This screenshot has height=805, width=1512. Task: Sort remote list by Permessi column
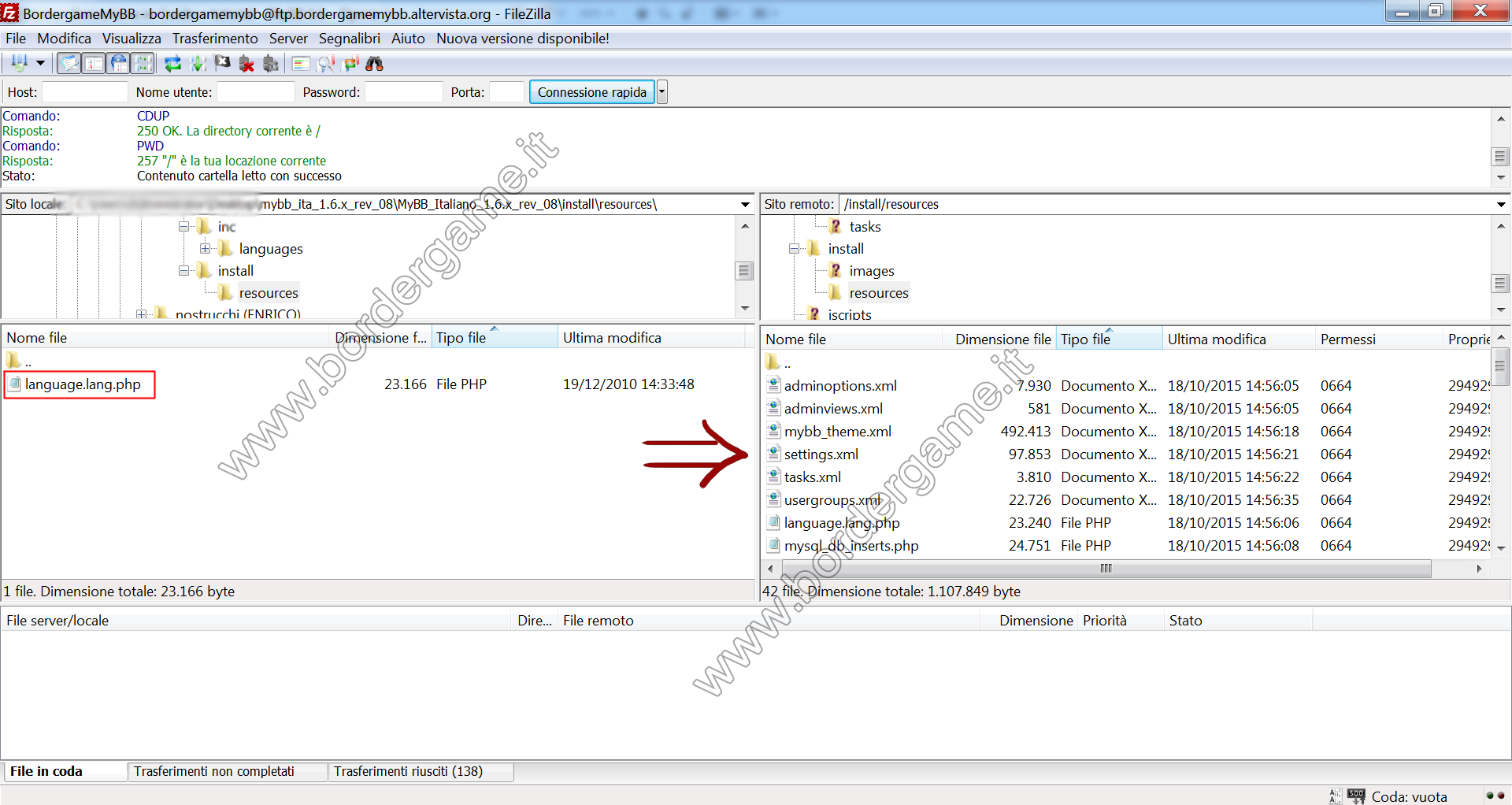click(1378, 339)
